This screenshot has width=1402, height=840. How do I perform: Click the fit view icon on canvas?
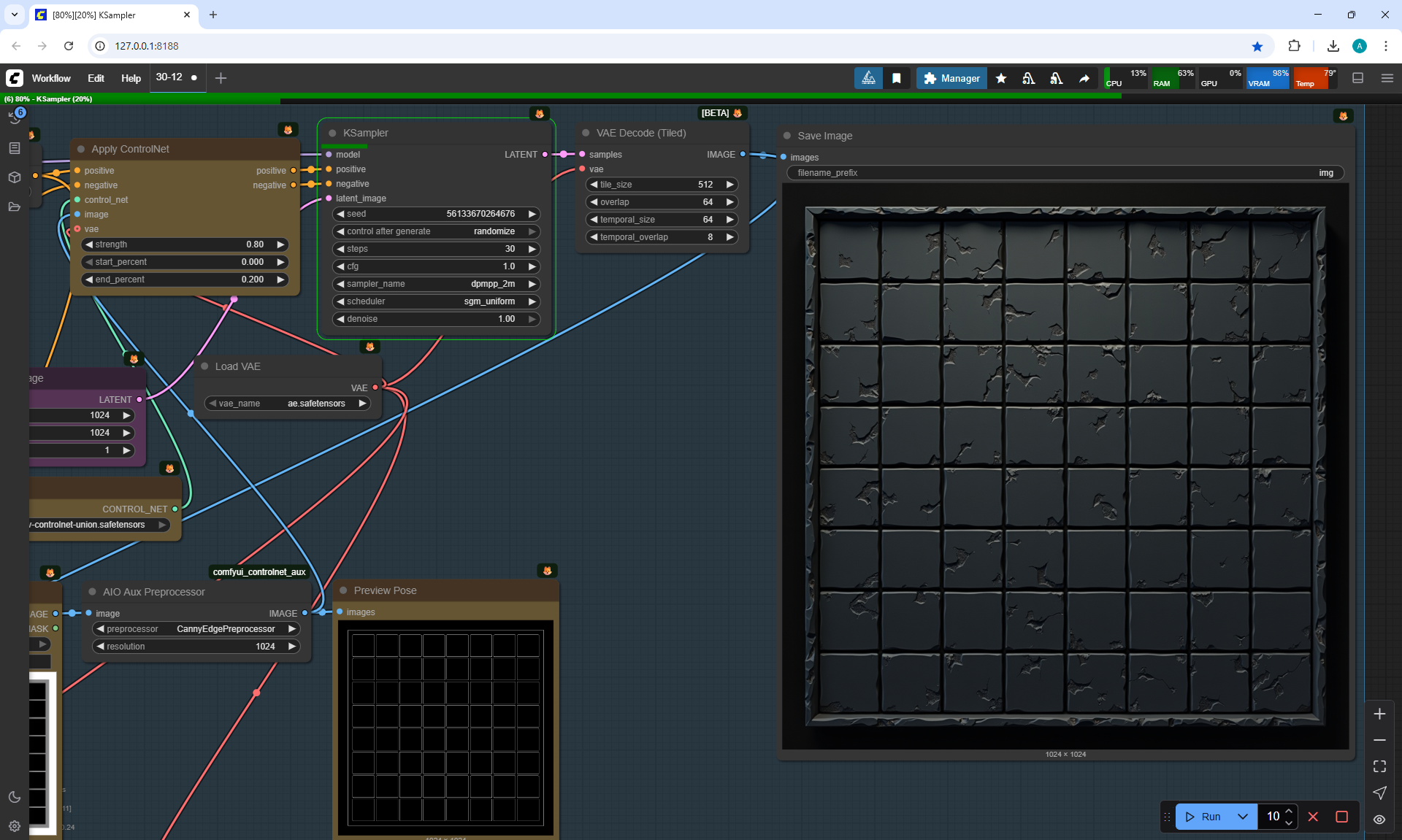[1379, 766]
